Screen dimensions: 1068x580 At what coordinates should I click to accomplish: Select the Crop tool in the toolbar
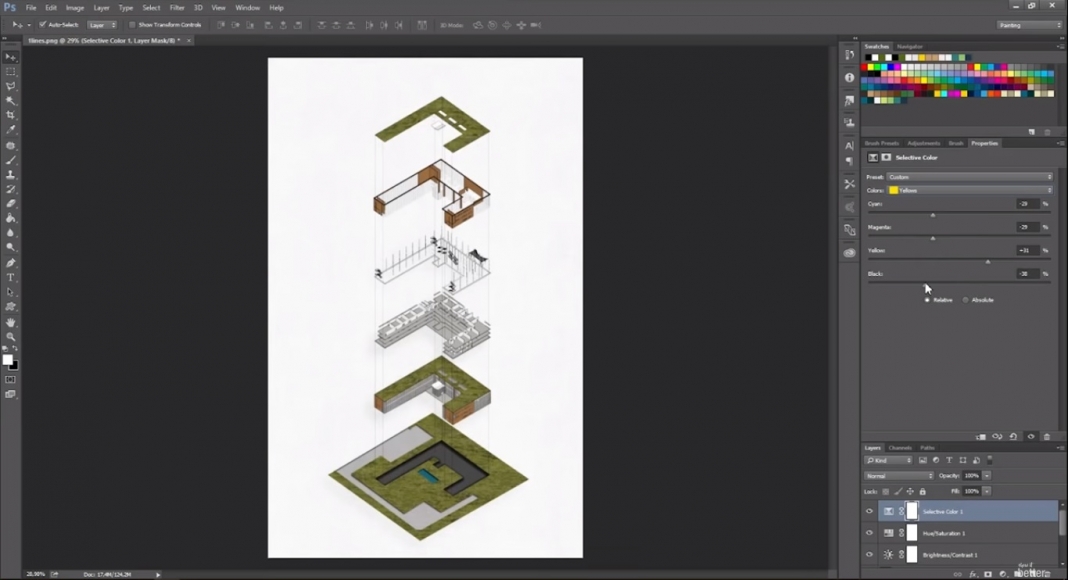click(x=11, y=116)
